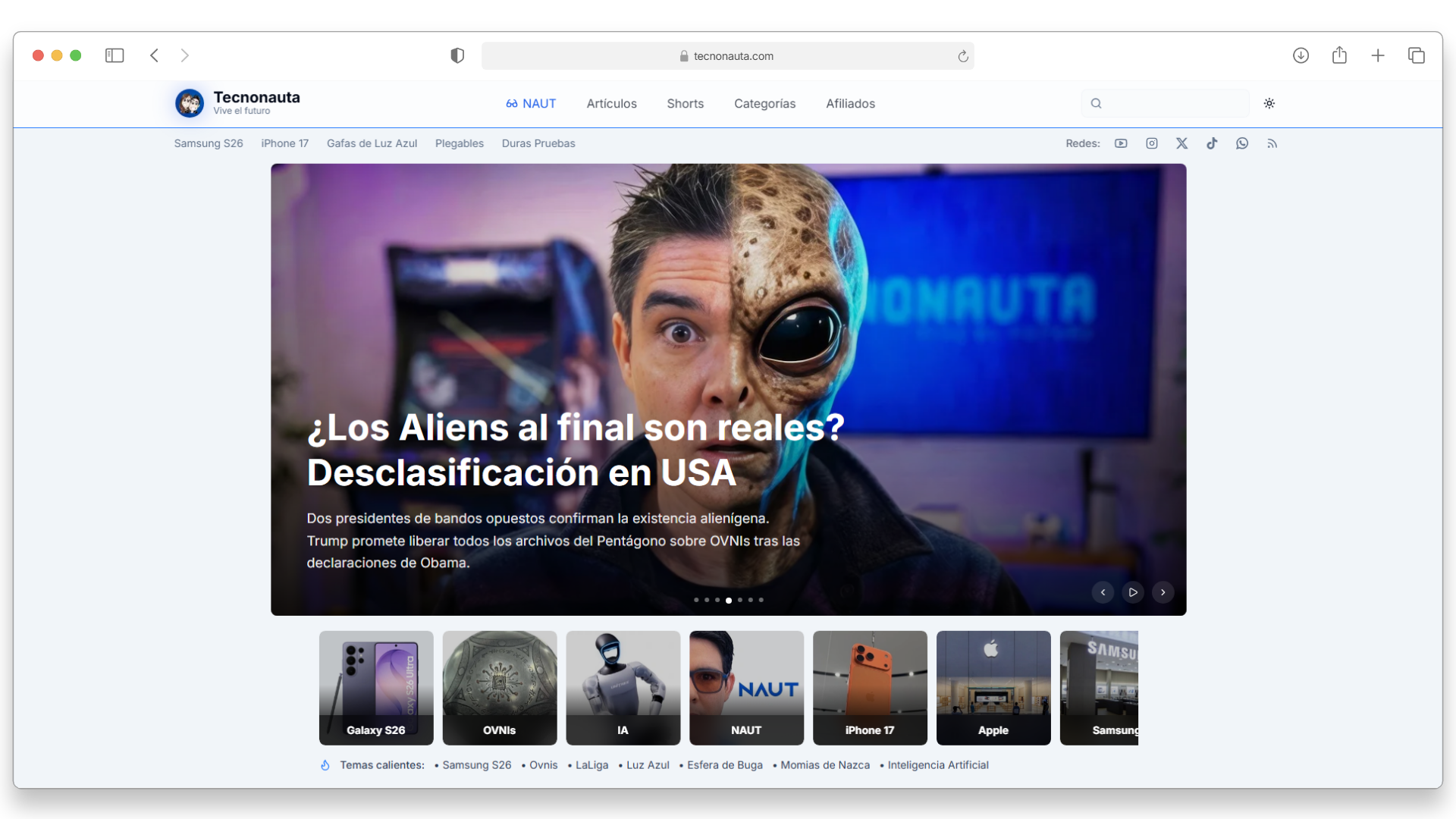
Task: Play the hero carousel slideshow
Action: (1133, 592)
